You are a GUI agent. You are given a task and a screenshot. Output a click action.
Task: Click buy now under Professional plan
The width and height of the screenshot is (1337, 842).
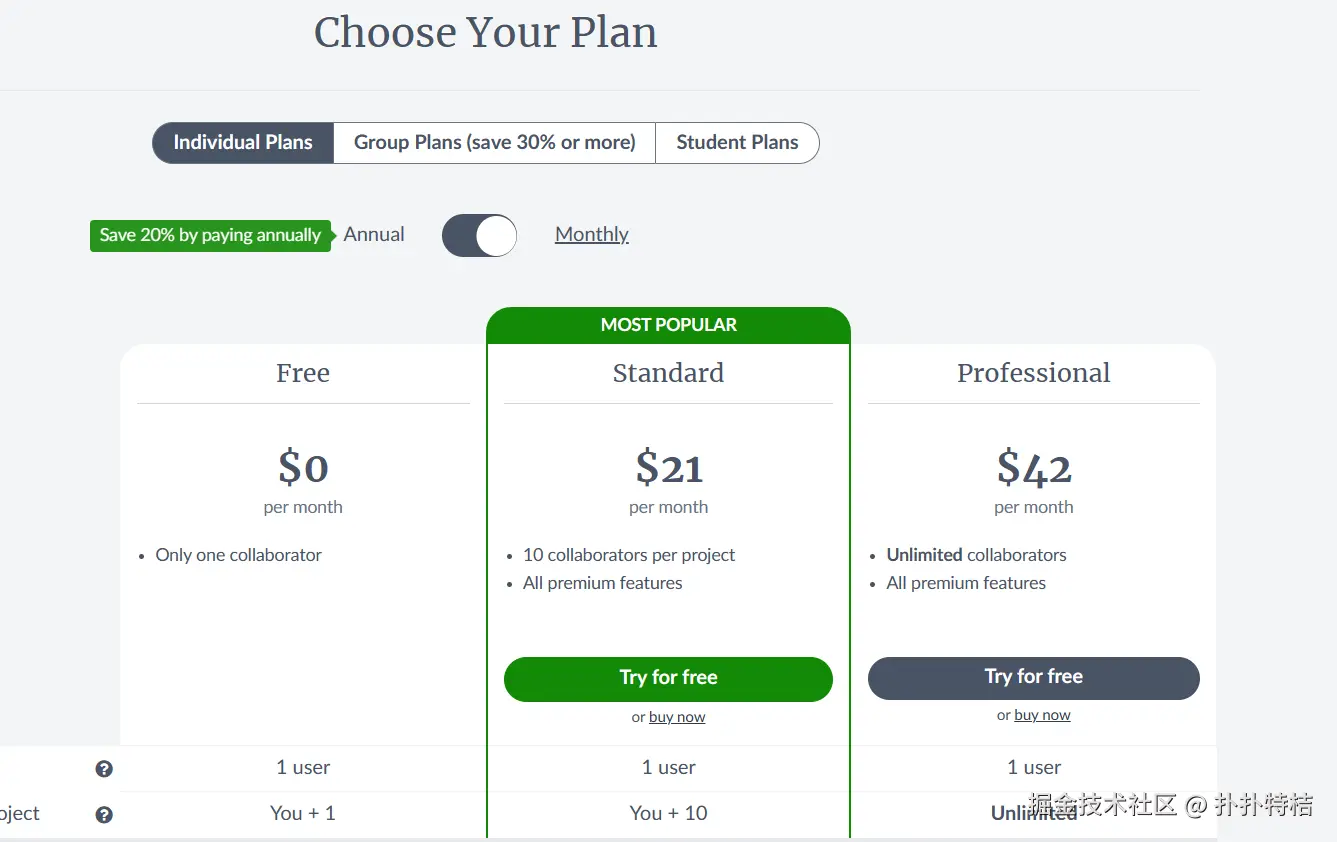(1042, 715)
